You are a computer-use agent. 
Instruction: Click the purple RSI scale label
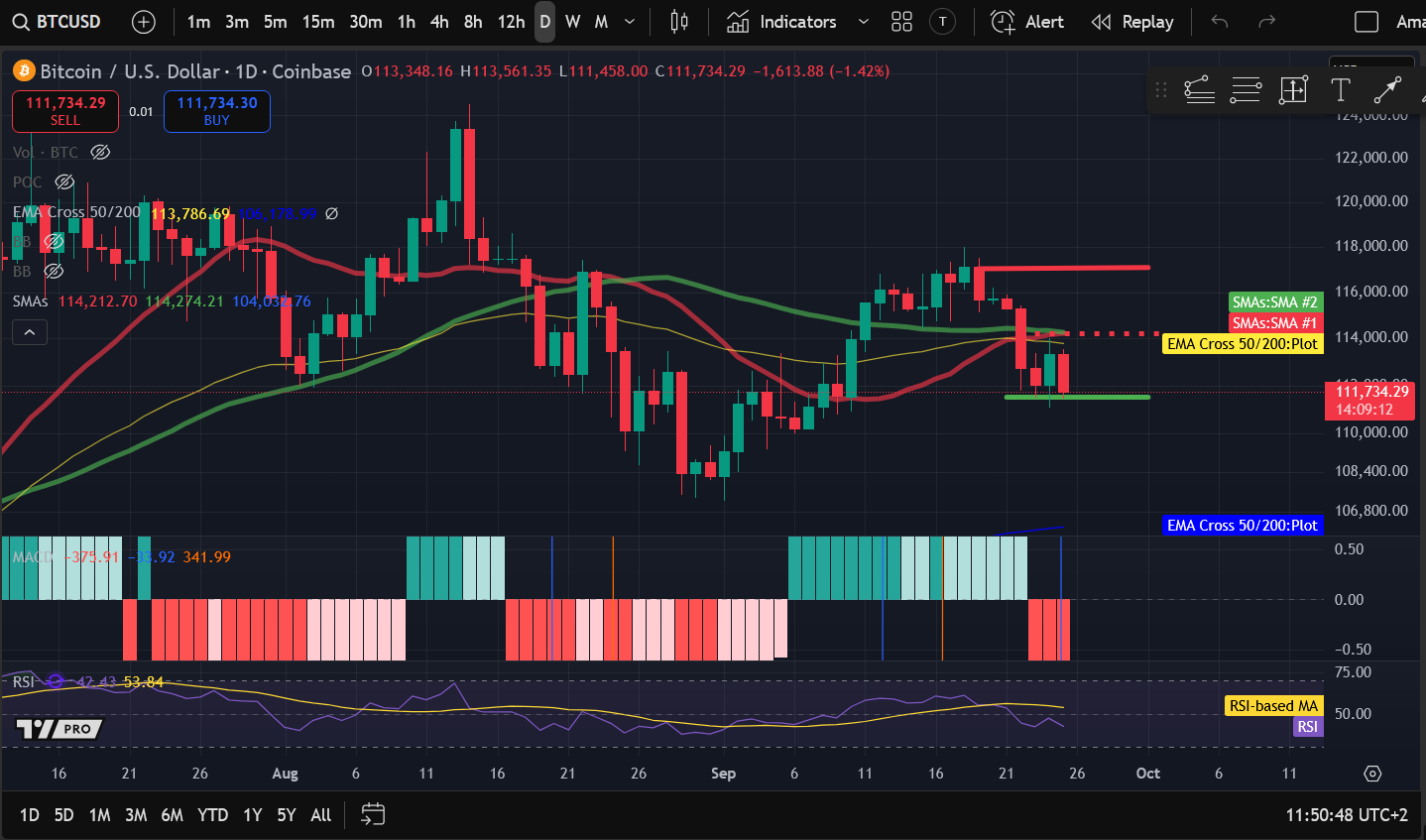1308,727
